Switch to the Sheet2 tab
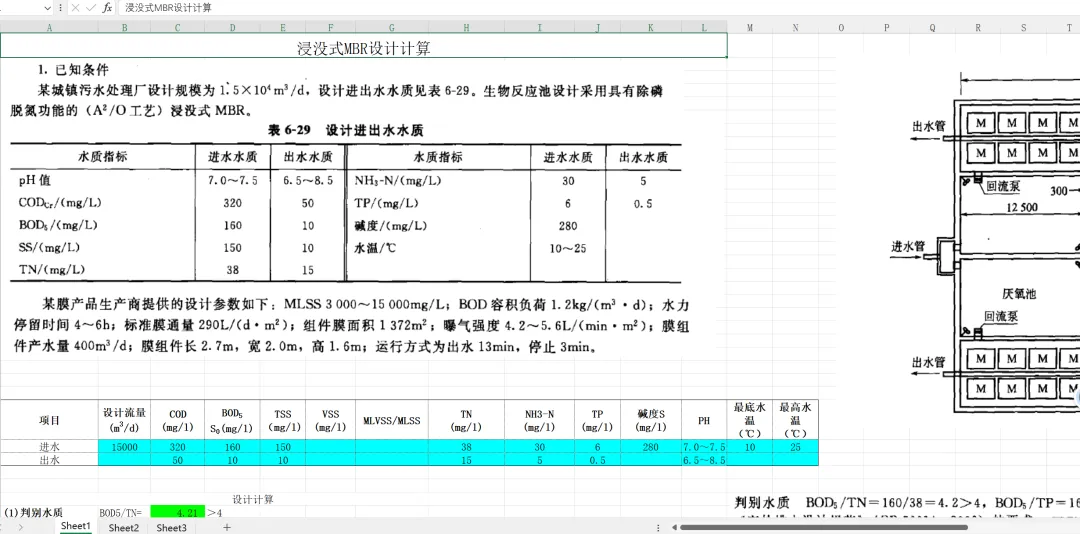Viewport: 1080px width, 534px height. tap(124, 528)
